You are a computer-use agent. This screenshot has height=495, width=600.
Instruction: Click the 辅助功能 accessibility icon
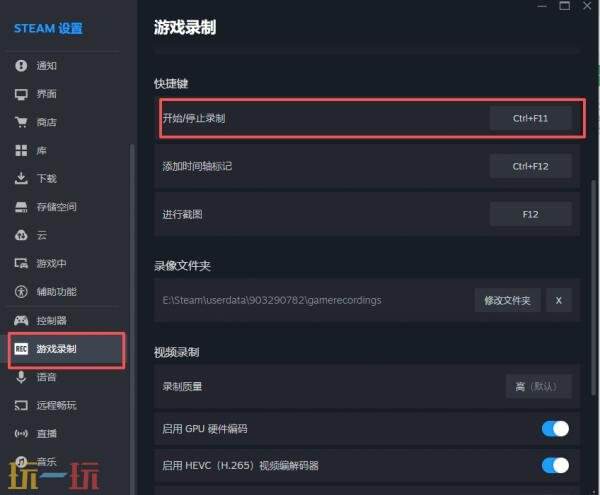point(21,291)
